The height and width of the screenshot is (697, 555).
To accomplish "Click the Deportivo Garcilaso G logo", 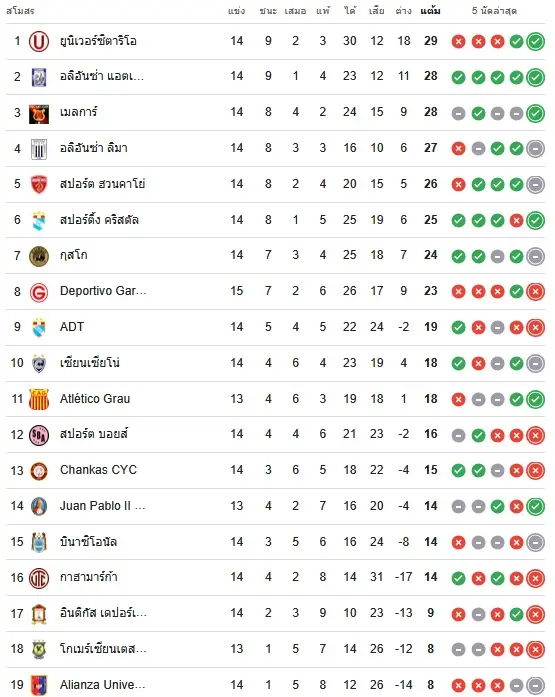I will point(39,292).
